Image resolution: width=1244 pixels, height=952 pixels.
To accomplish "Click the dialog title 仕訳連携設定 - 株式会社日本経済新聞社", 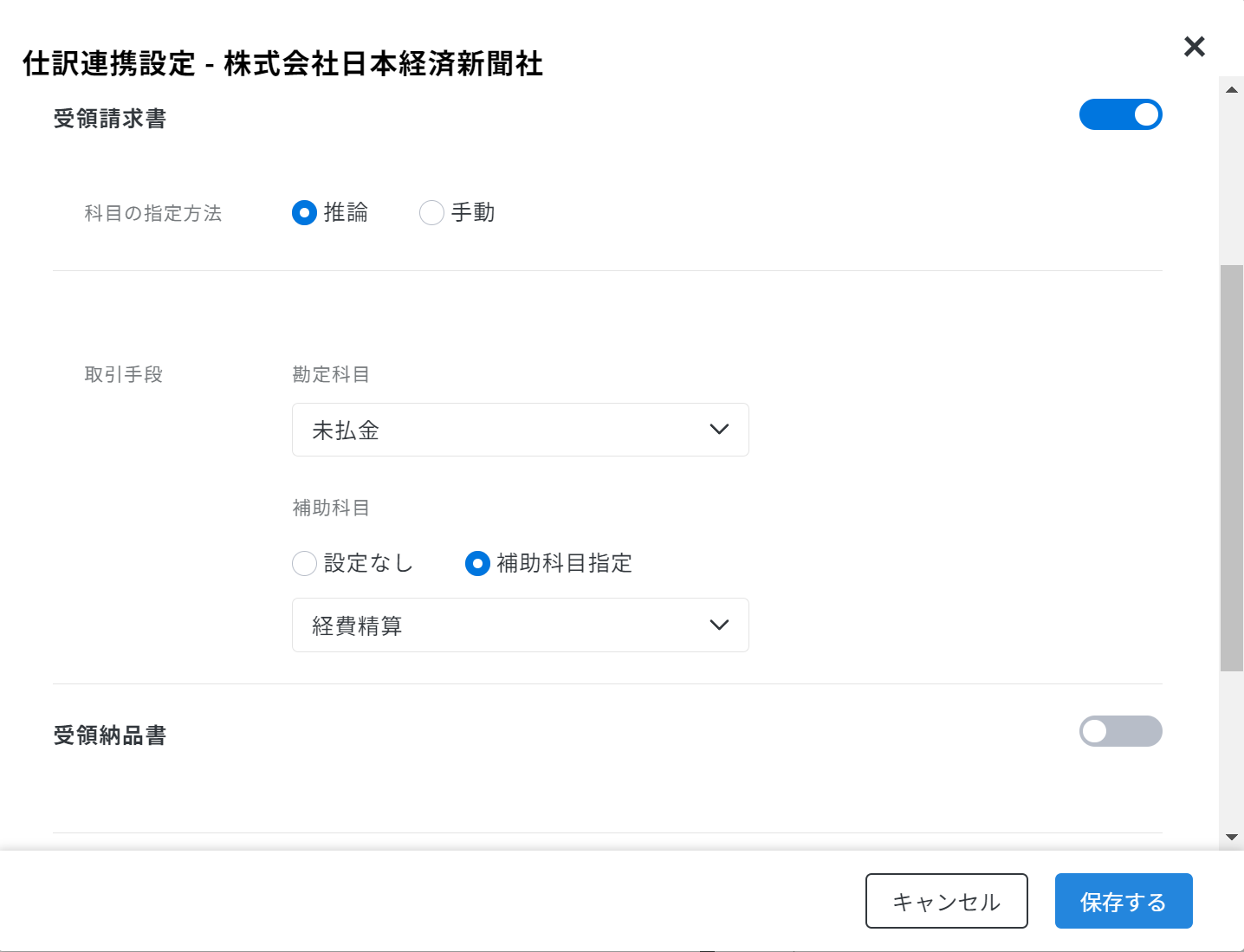I will click(283, 64).
